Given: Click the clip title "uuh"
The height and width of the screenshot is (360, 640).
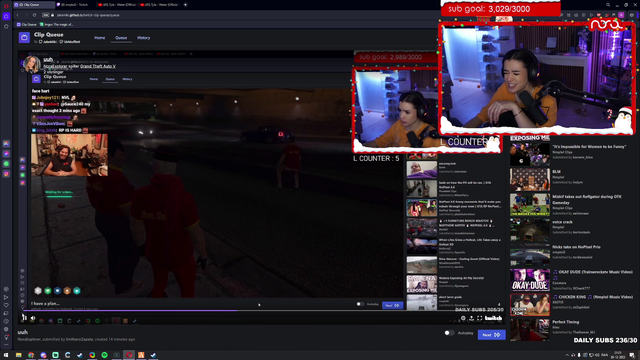Looking at the screenshot, I should click(22, 332).
